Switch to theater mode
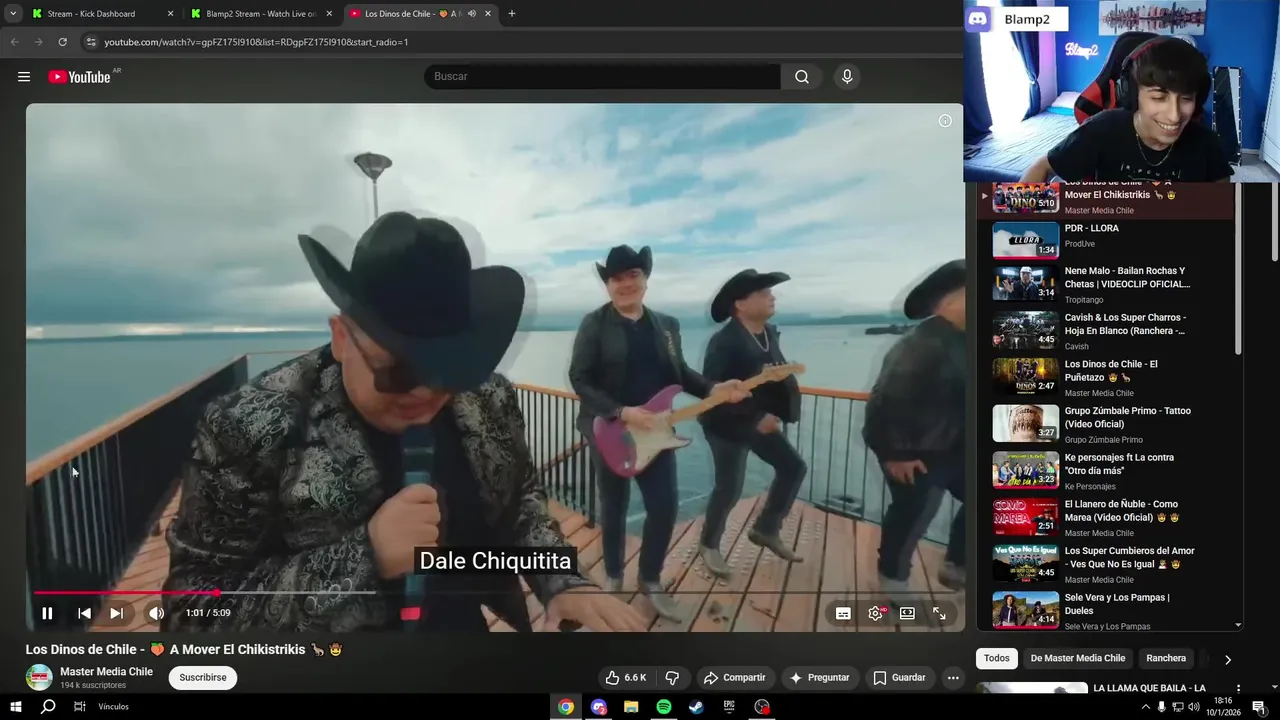The image size is (1280, 720). (x=907, y=613)
